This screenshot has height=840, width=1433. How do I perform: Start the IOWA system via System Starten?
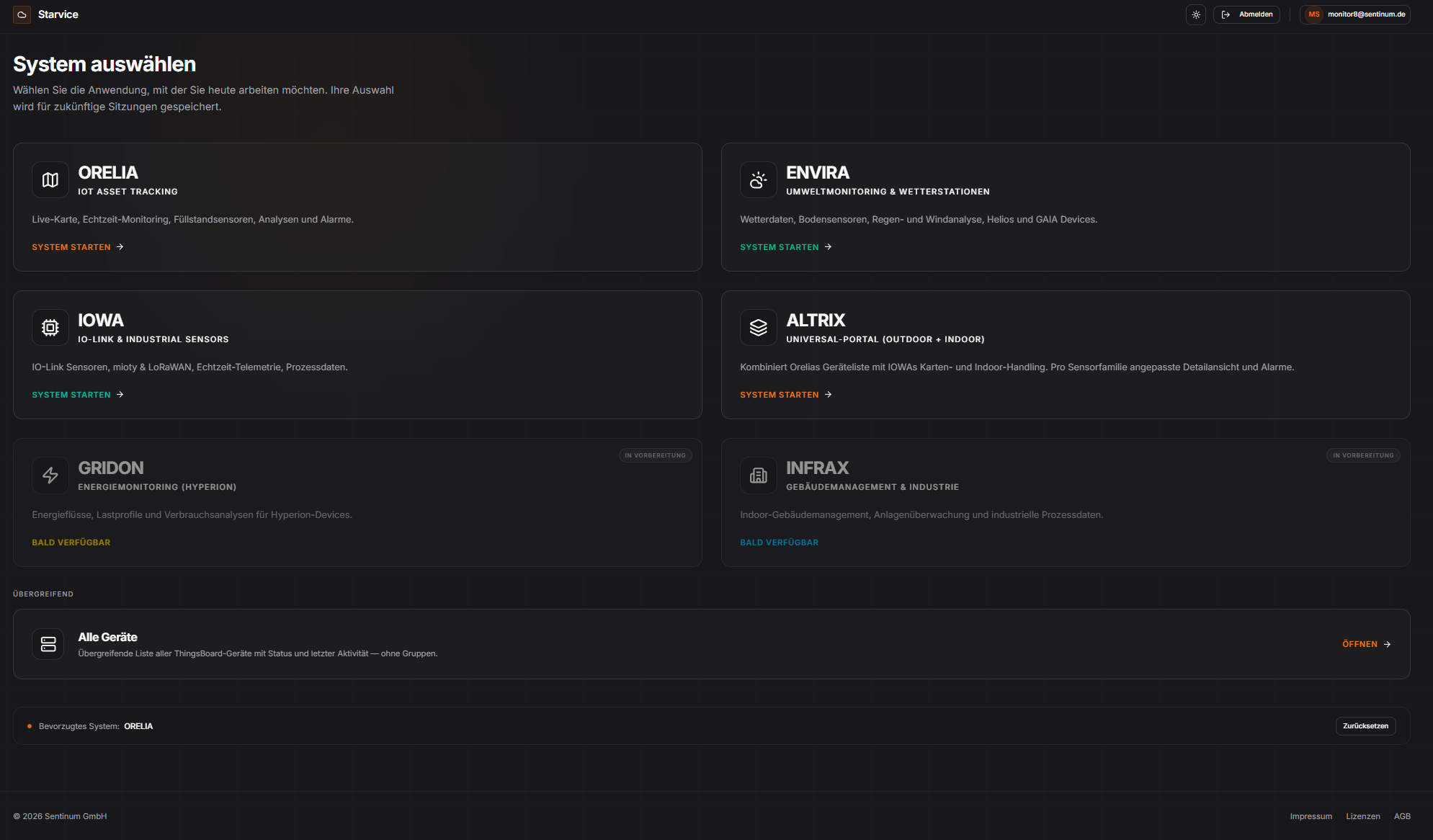(x=78, y=395)
